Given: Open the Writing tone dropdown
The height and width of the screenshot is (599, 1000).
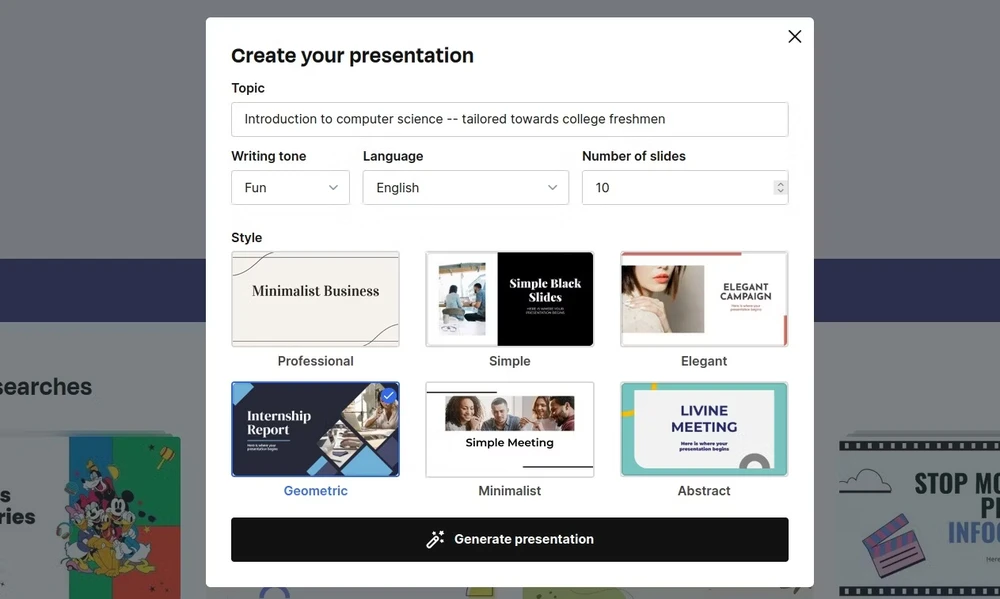Looking at the screenshot, I should pos(290,188).
